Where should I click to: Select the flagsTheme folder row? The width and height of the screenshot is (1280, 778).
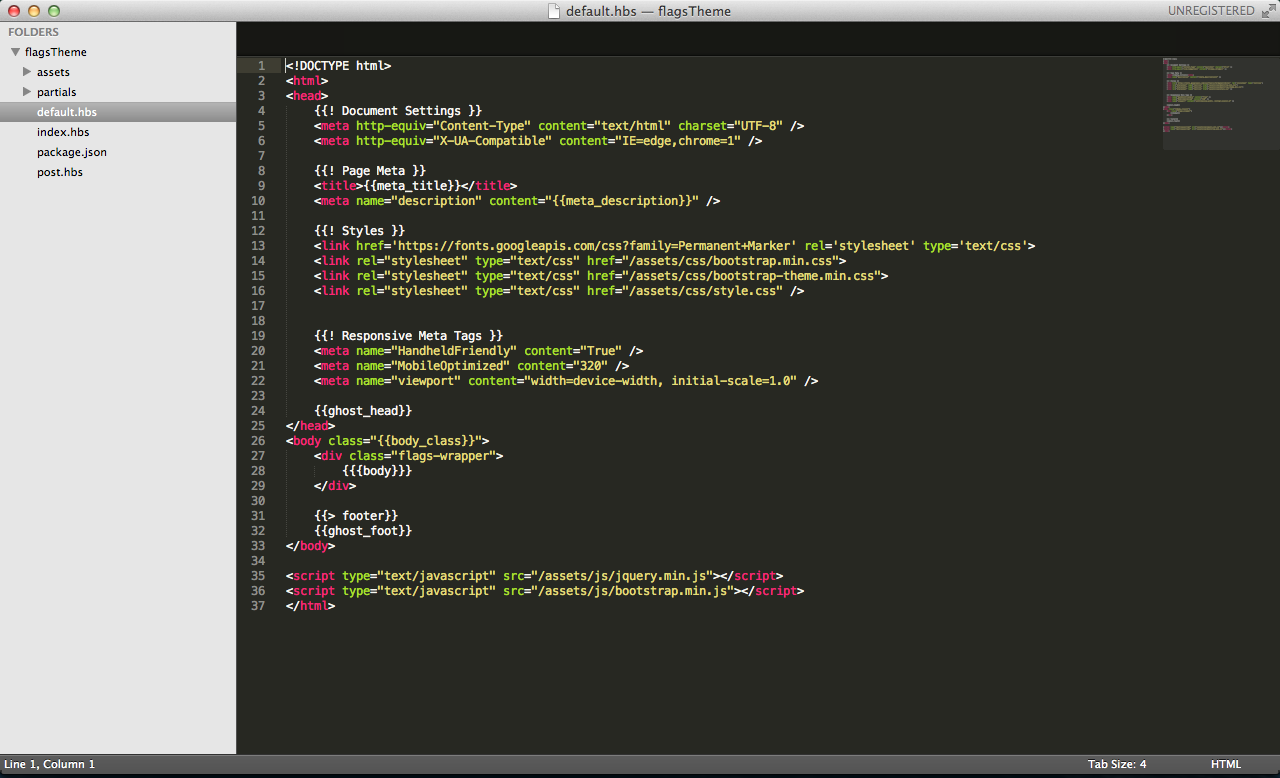(118, 52)
